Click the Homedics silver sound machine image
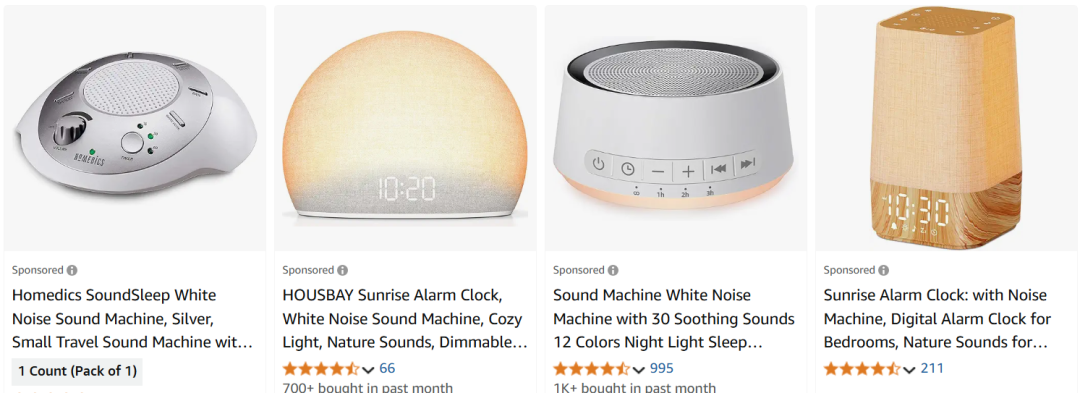This screenshot has height=393, width=1080. tap(135, 128)
